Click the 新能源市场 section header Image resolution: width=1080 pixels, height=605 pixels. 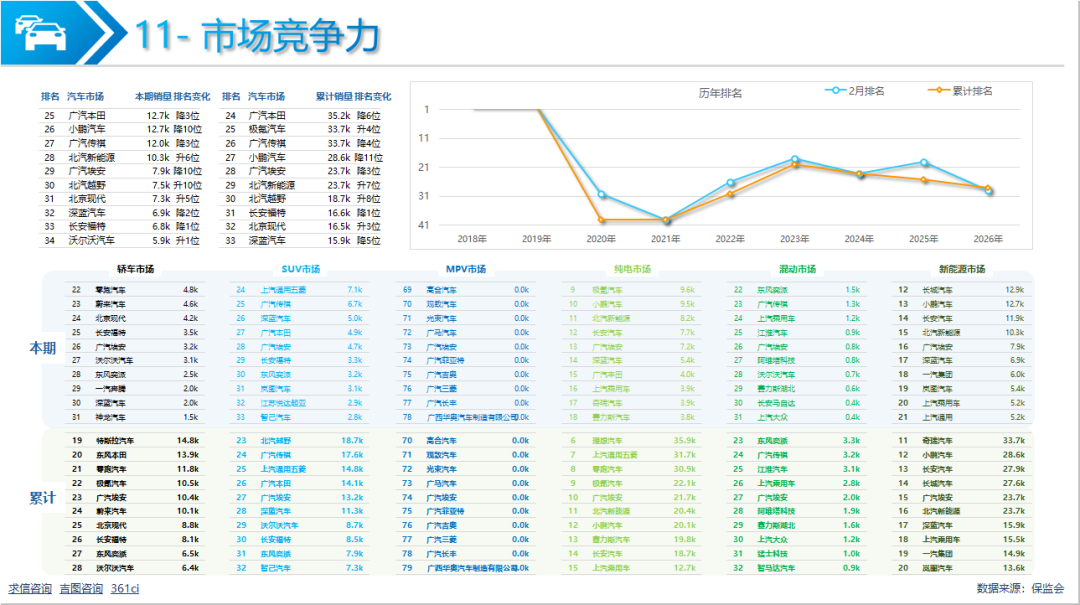(961, 269)
